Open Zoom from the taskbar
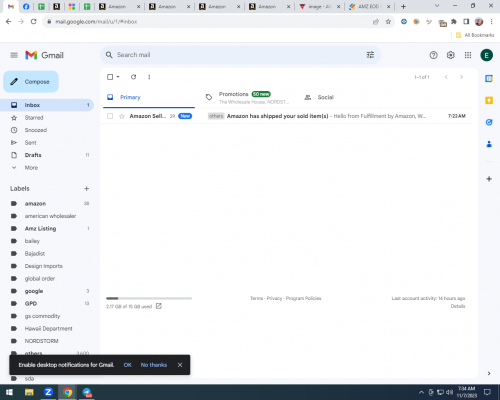The image size is (500, 400). (x=48, y=392)
